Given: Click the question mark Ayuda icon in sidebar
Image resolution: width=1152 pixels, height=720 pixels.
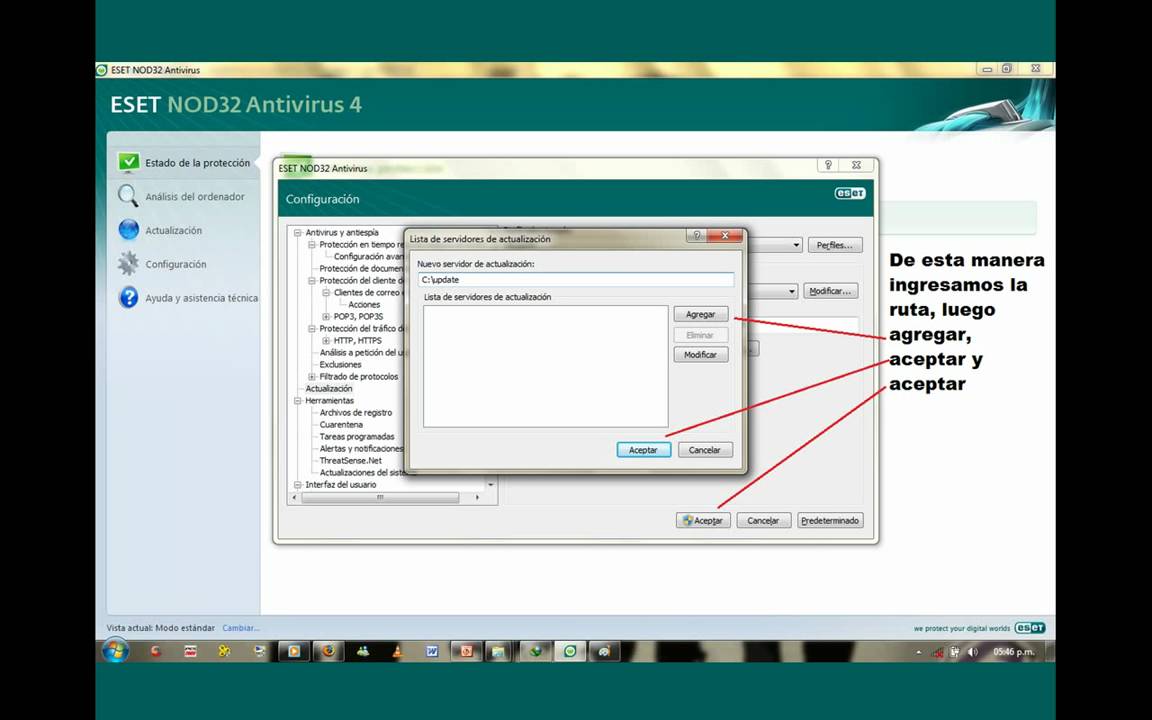Looking at the screenshot, I should (x=129, y=298).
